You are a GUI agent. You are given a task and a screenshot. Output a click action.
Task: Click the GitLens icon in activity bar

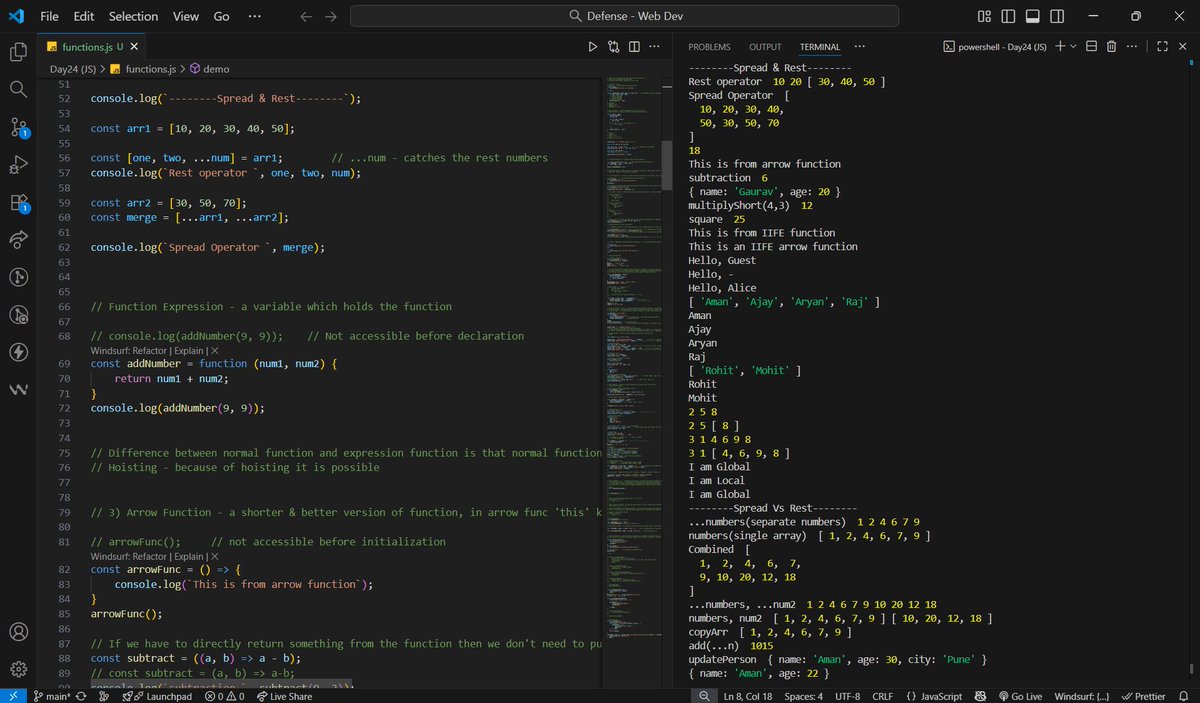[x=18, y=277]
